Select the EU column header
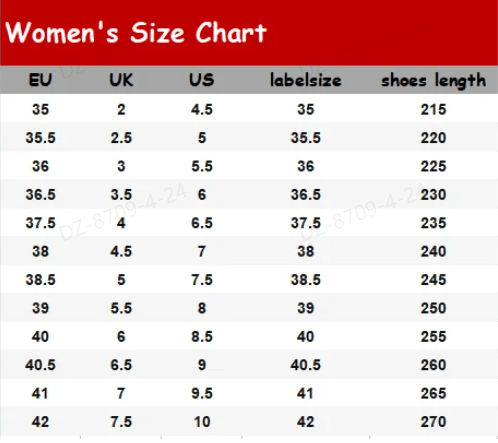498x443 pixels. pyautogui.click(x=40, y=80)
